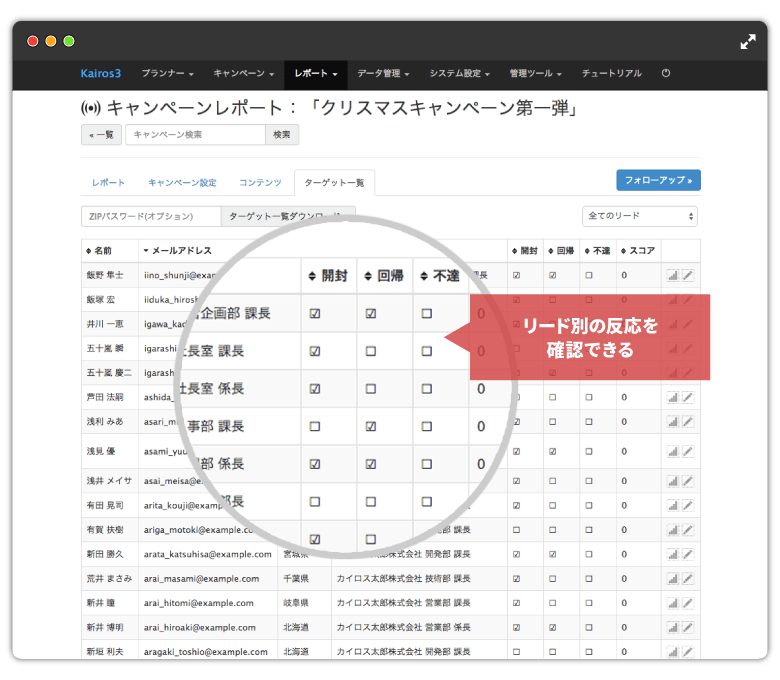Click pencil edit icon for 新田 勝久 row
The image size is (780, 680).
(x=688, y=553)
